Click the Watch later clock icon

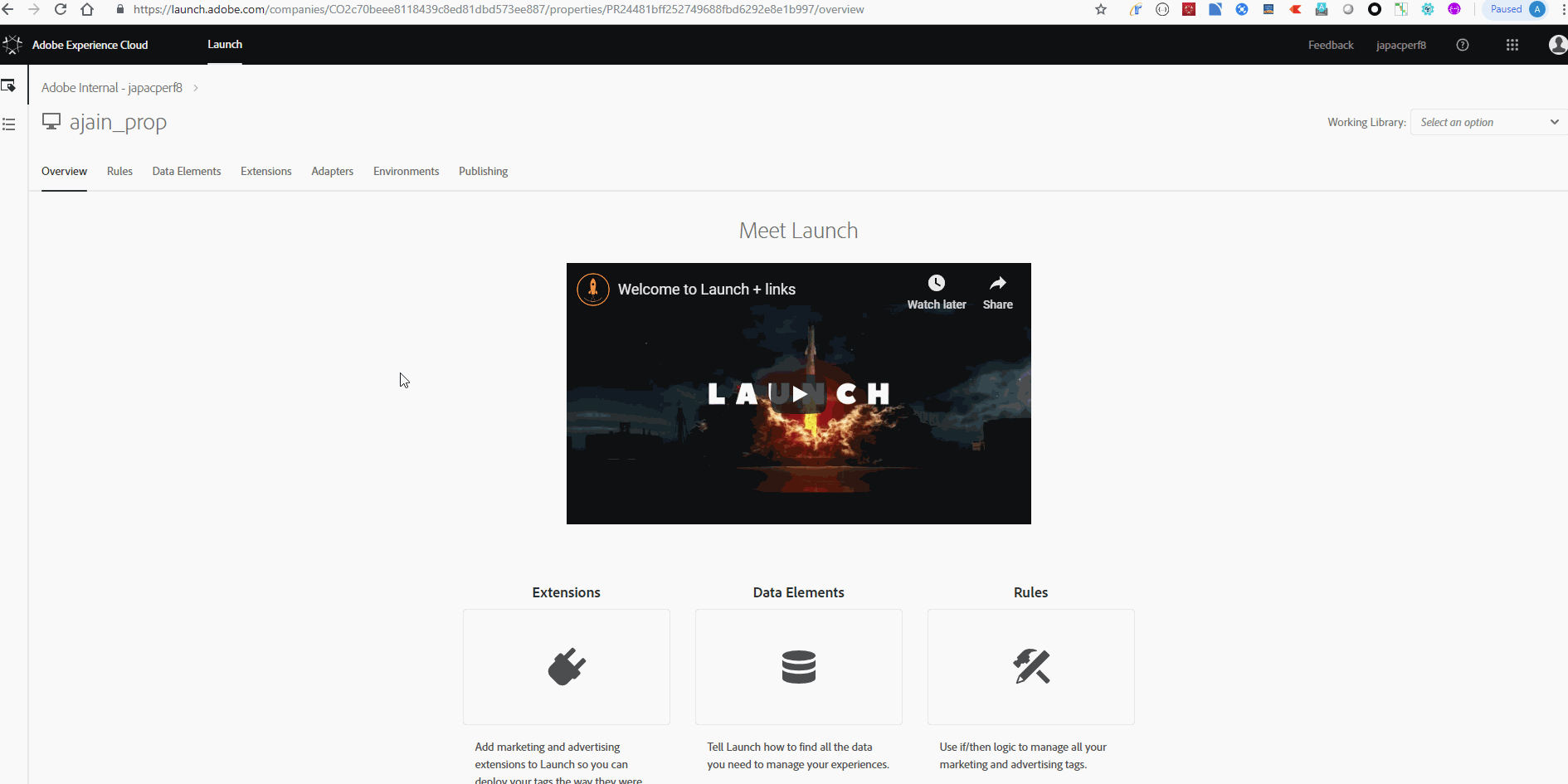tap(937, 283)
